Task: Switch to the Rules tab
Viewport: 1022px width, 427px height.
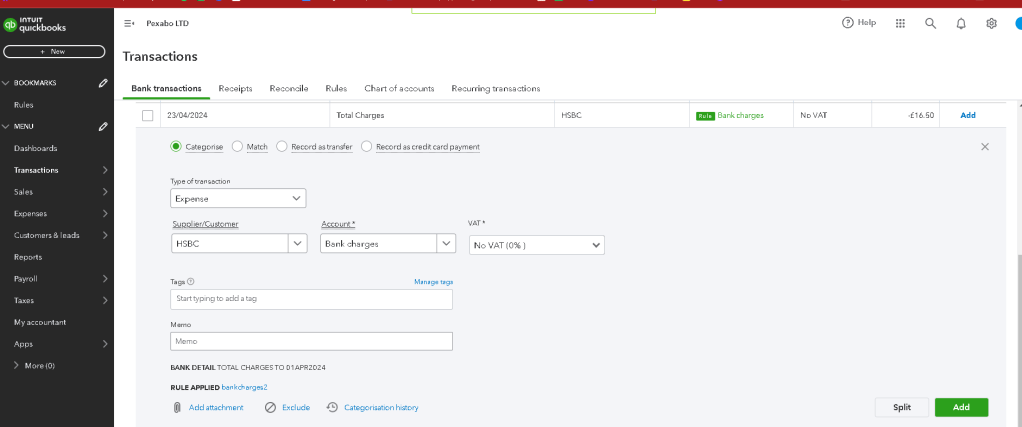Action: pos(336,89)
